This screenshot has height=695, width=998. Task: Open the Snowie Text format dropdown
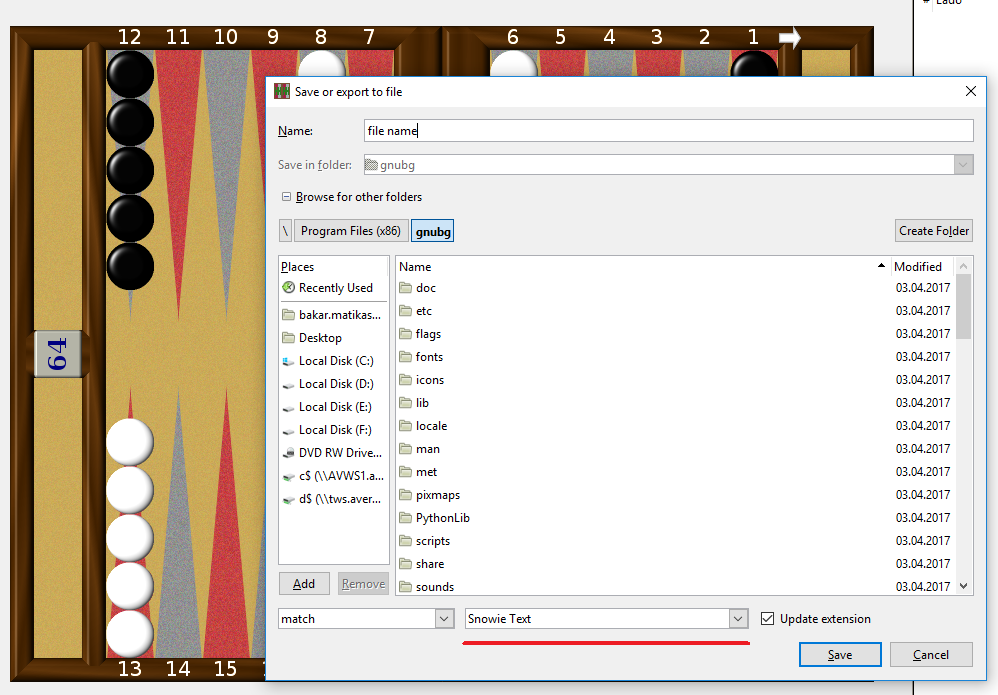606,619
